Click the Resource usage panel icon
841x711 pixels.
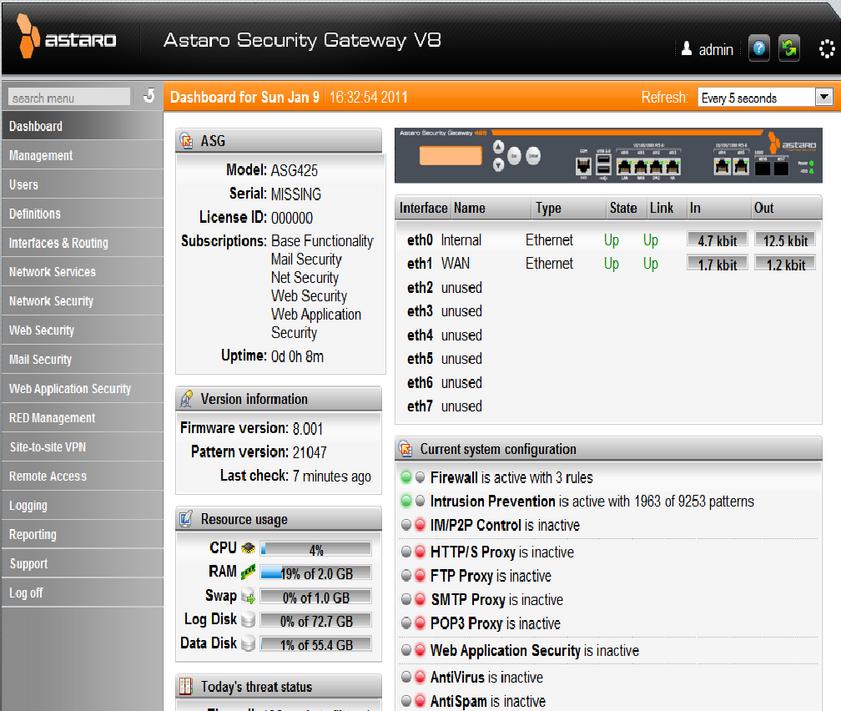coord(185,519)
